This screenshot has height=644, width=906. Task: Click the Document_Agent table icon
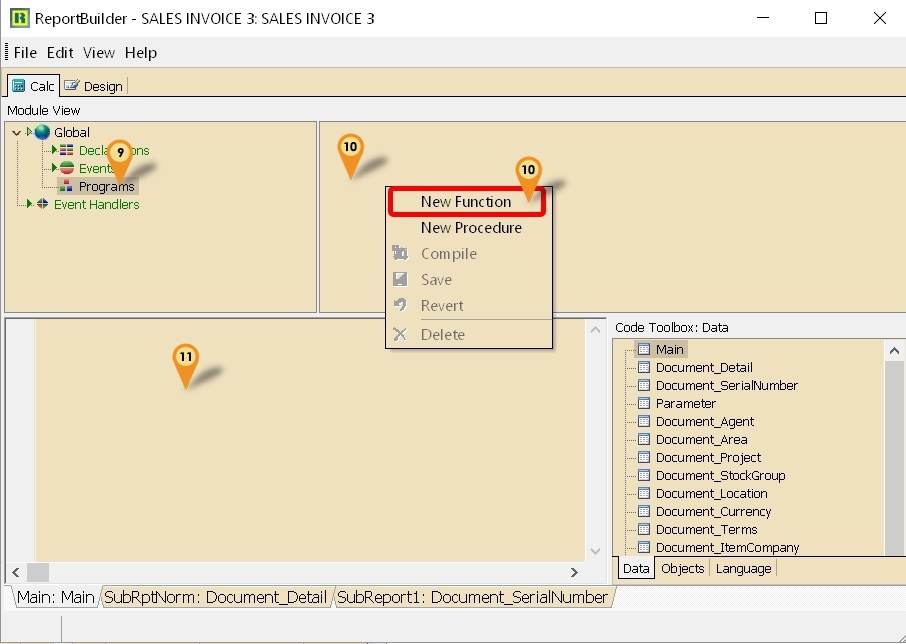pos(644,421)
